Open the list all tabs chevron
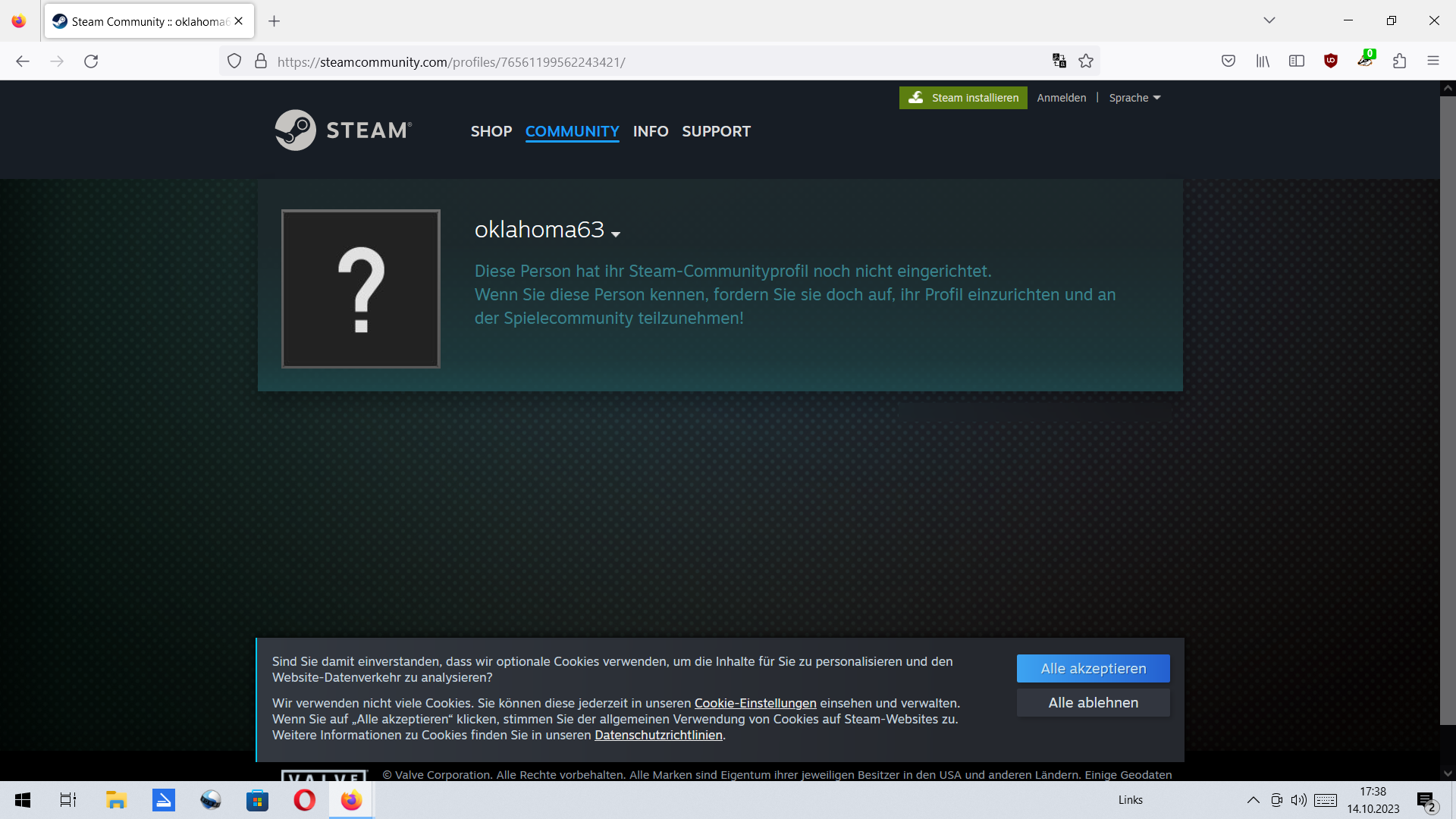 [x=1269, y=20]
